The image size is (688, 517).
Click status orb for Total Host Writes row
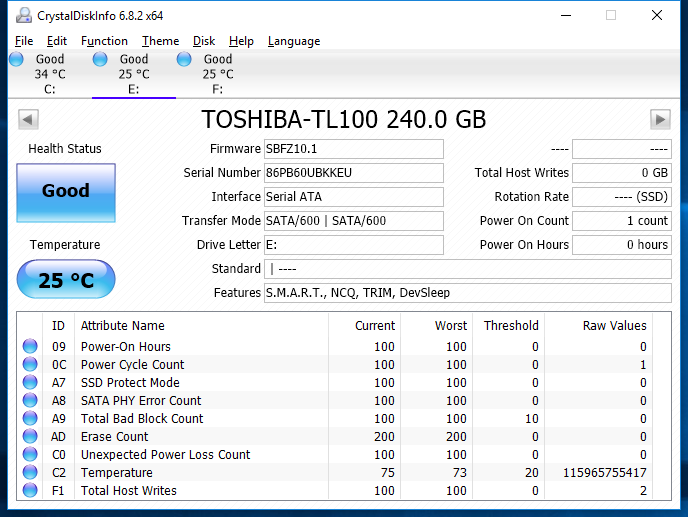(30, 491)
